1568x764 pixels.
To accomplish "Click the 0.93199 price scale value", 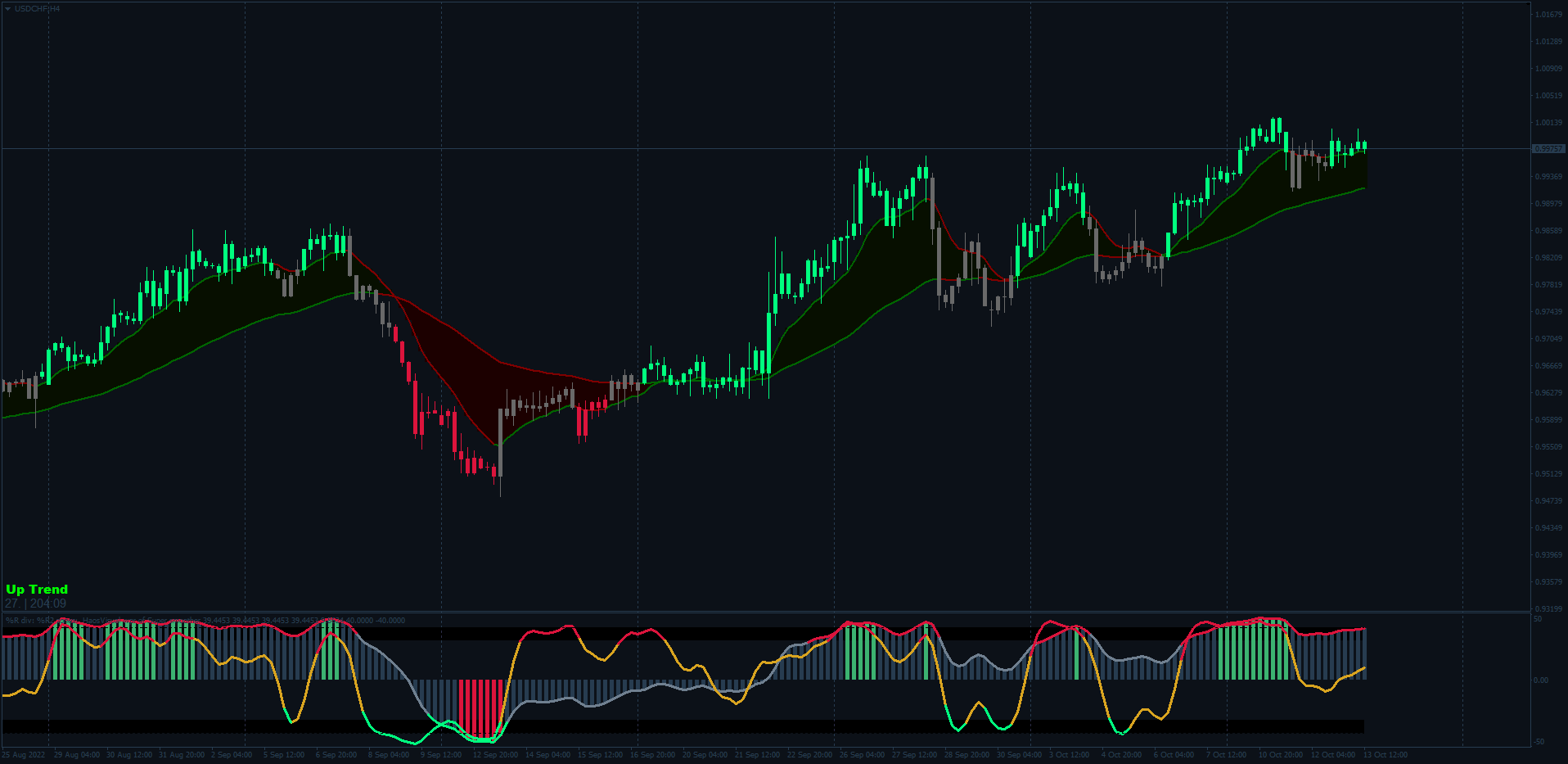I will (1548, 609).
